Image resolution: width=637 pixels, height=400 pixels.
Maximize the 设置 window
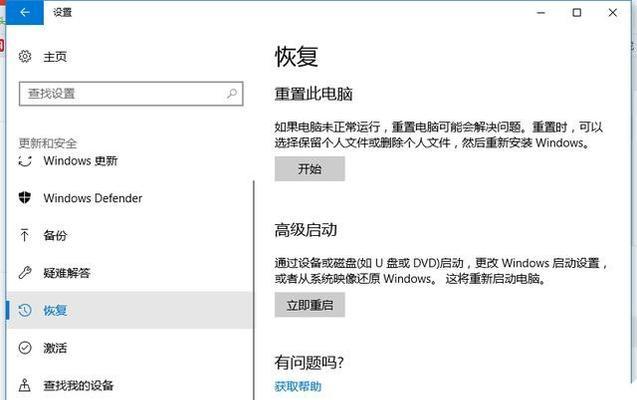pos(576,13)
